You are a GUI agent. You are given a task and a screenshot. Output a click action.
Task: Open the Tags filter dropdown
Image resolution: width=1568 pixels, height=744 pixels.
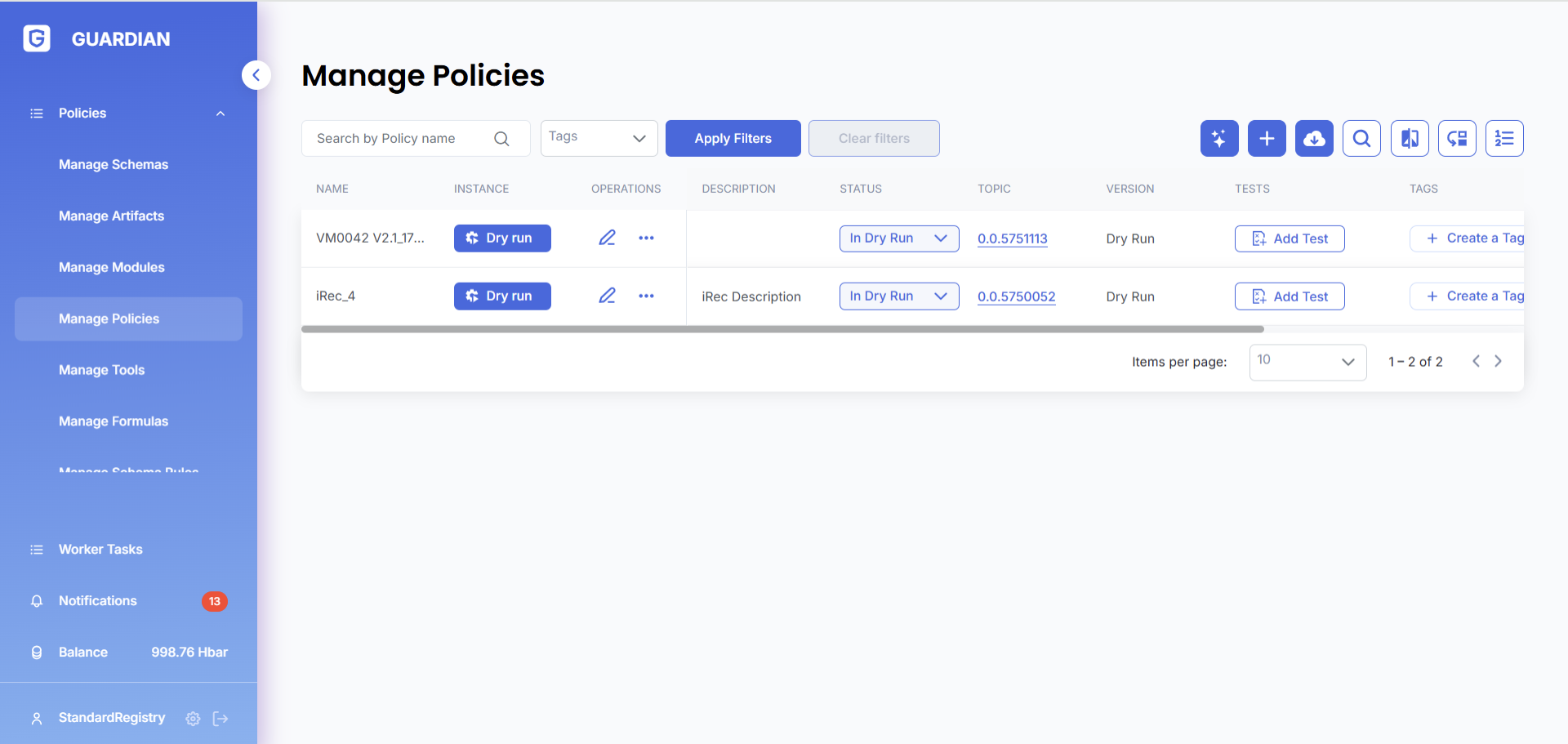(x=599, y=139)
